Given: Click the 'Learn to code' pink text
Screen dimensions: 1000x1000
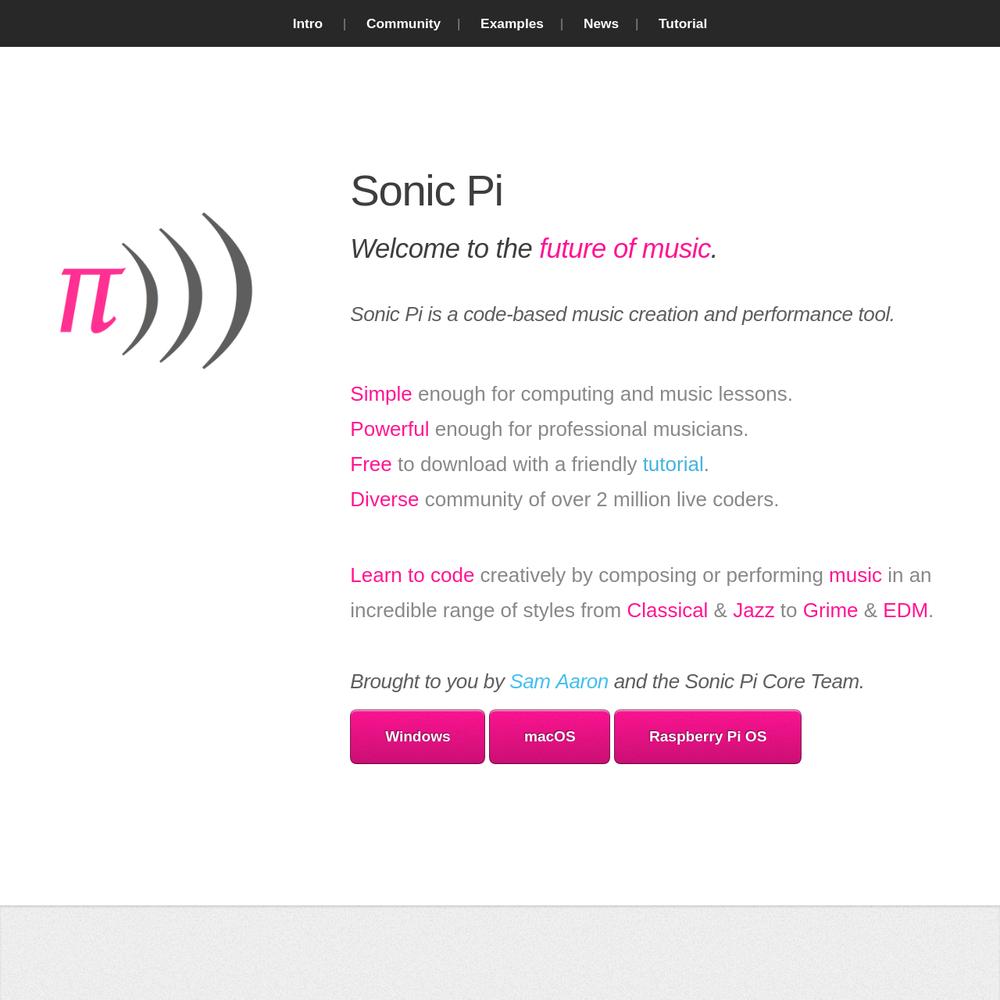Looking at the screenshot, I should point(412,575).
